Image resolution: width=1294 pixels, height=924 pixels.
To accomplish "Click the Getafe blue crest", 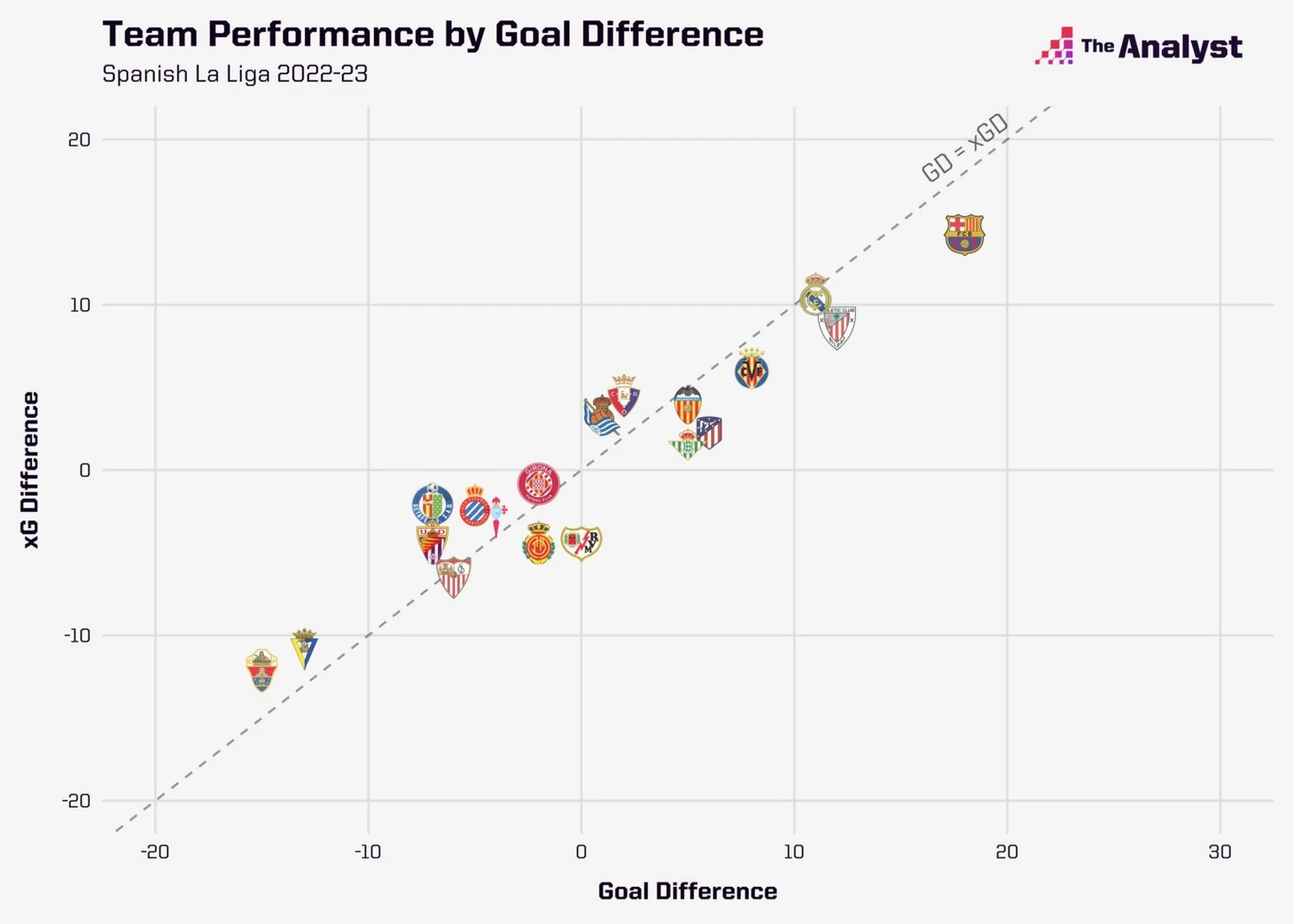I will click(x=433, y=503).
